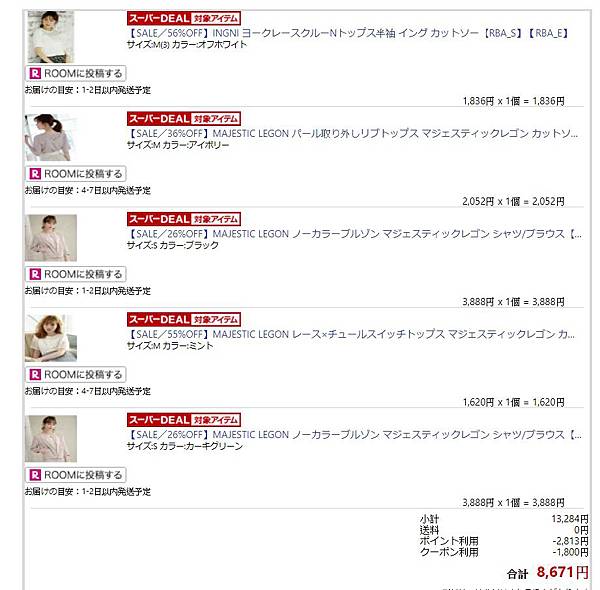Click ROOM post button for mint top
600x590 pixels.
coord(75,374)
